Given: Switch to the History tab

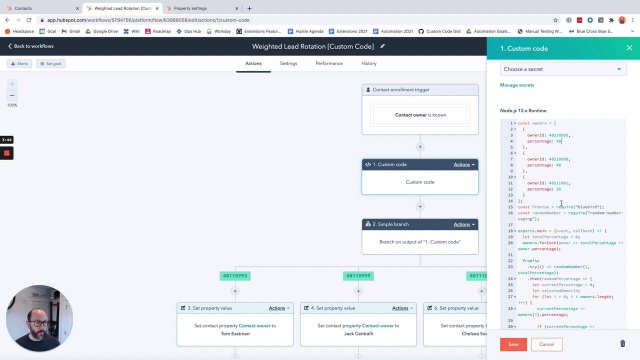Looking at the screenshot, I should point(369,64).
